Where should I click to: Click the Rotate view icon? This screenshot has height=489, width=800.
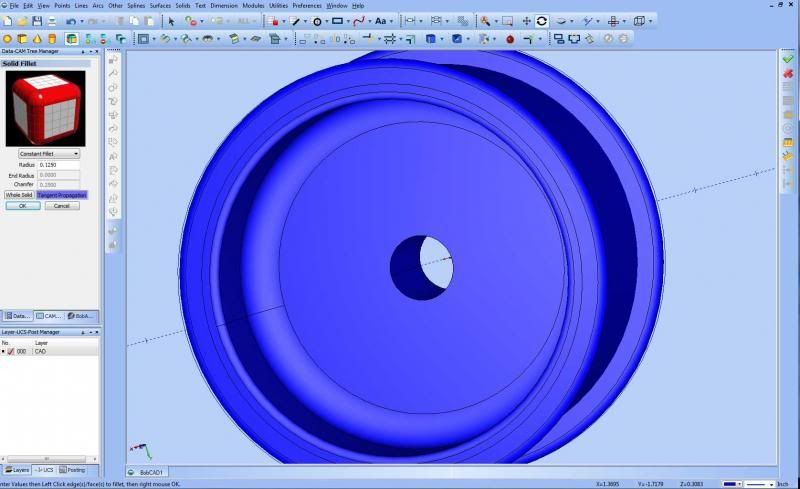pyautogui.click(x=541, y=21)
